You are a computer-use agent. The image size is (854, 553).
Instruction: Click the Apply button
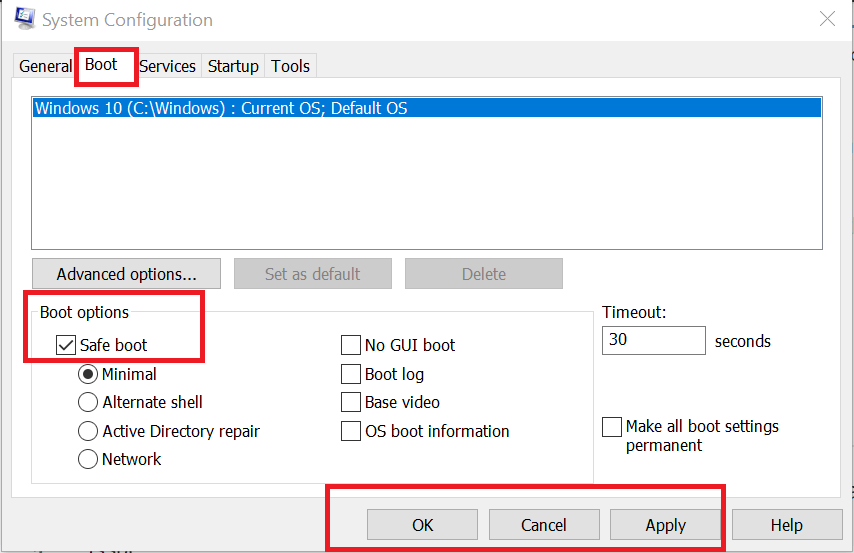(x=666, y=525)
